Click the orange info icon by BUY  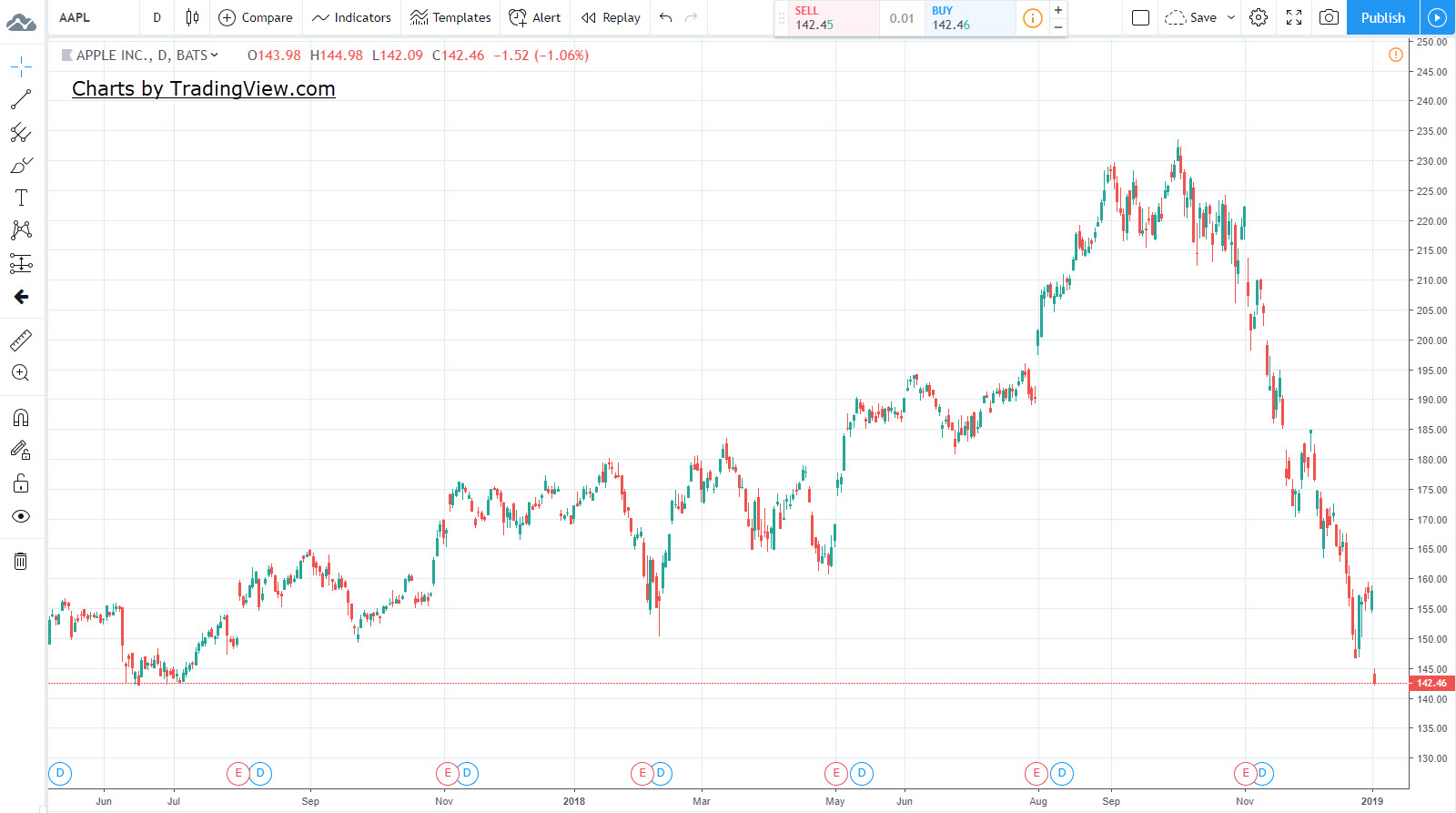pyautogui.click(x=1033, y=18)
